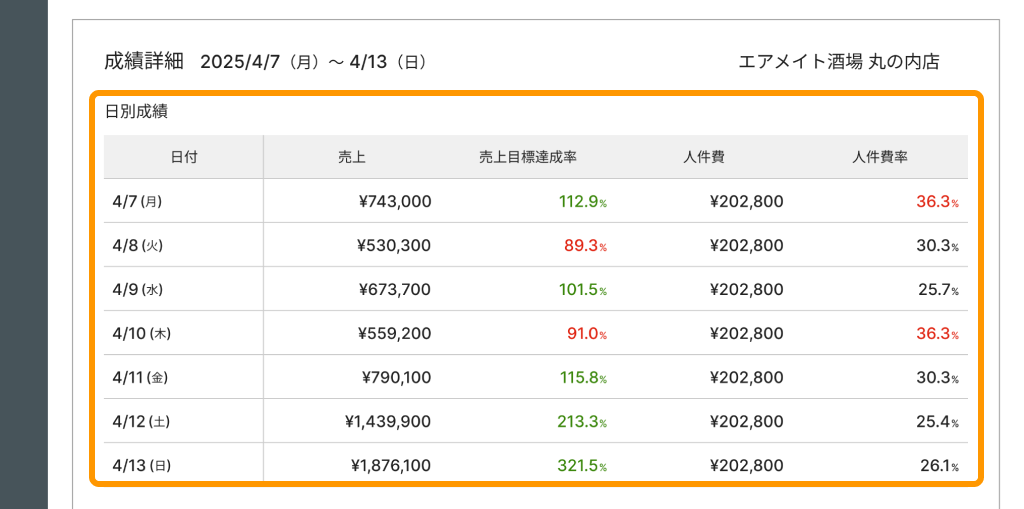The width and height of the screenshot is (1024, 509).
Task: Click sales value ¥1,876,100
Action: point(391,466)
